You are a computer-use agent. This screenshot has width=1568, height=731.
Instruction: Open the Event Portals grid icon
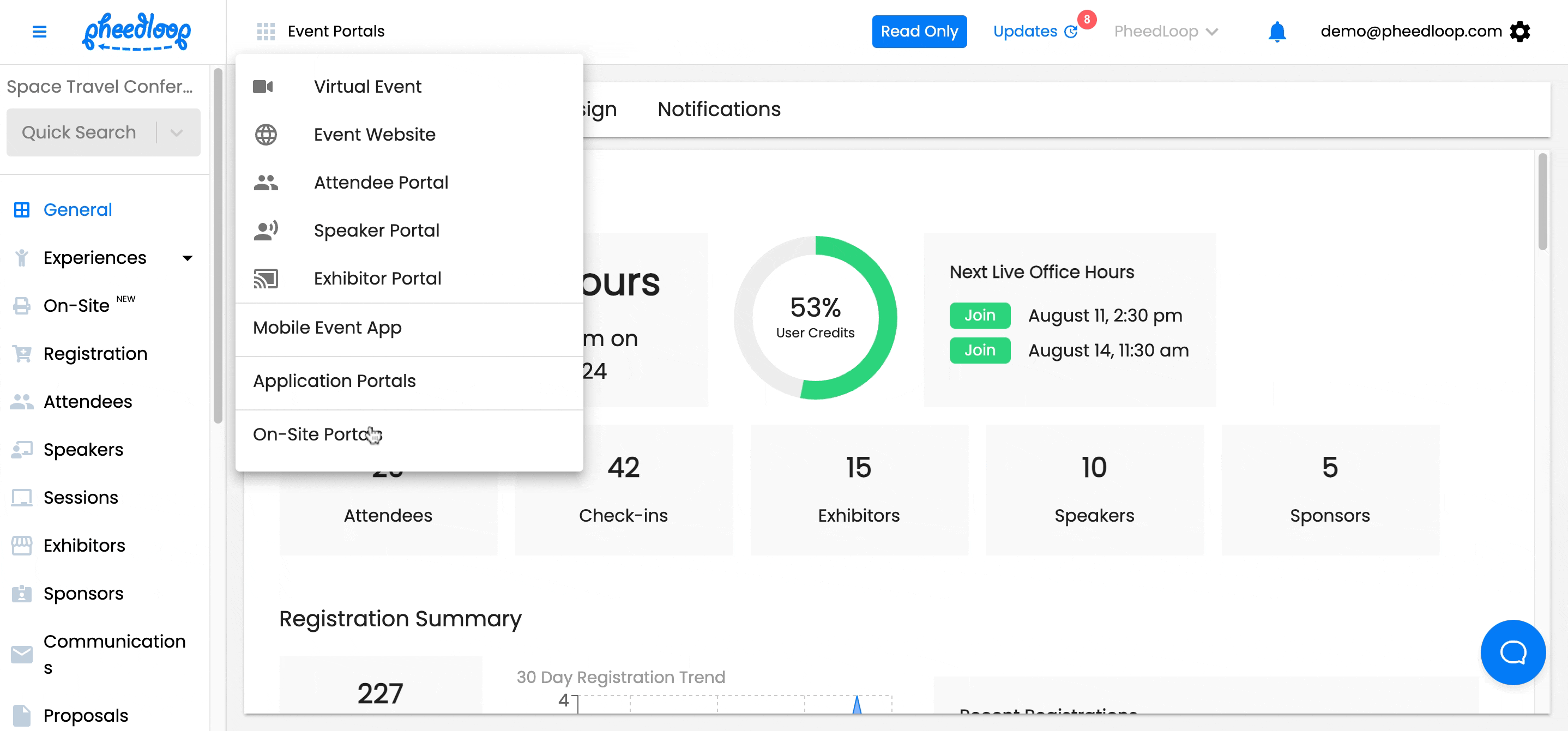pyautogui.click(x=266, y=32)
